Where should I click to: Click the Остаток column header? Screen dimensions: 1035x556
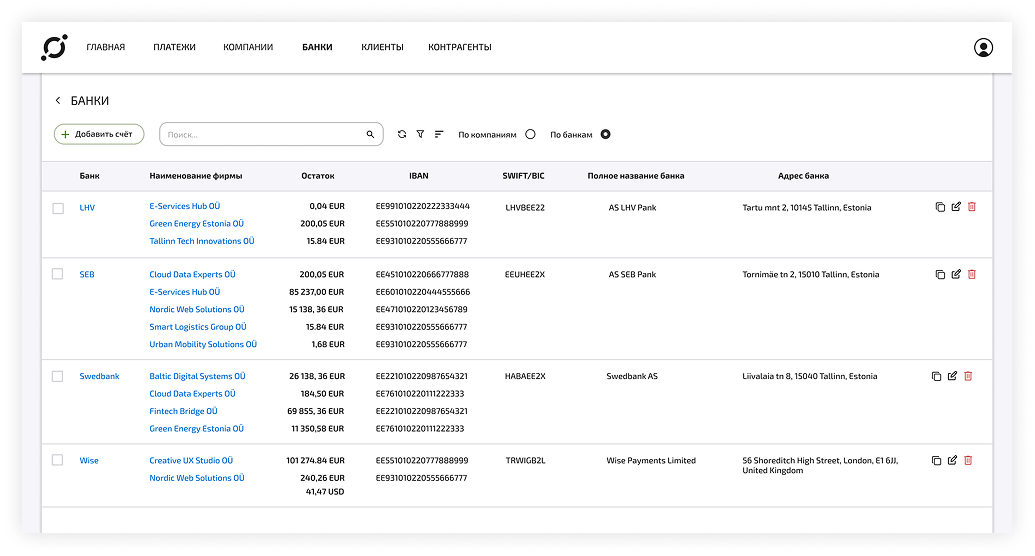(318, 176)
